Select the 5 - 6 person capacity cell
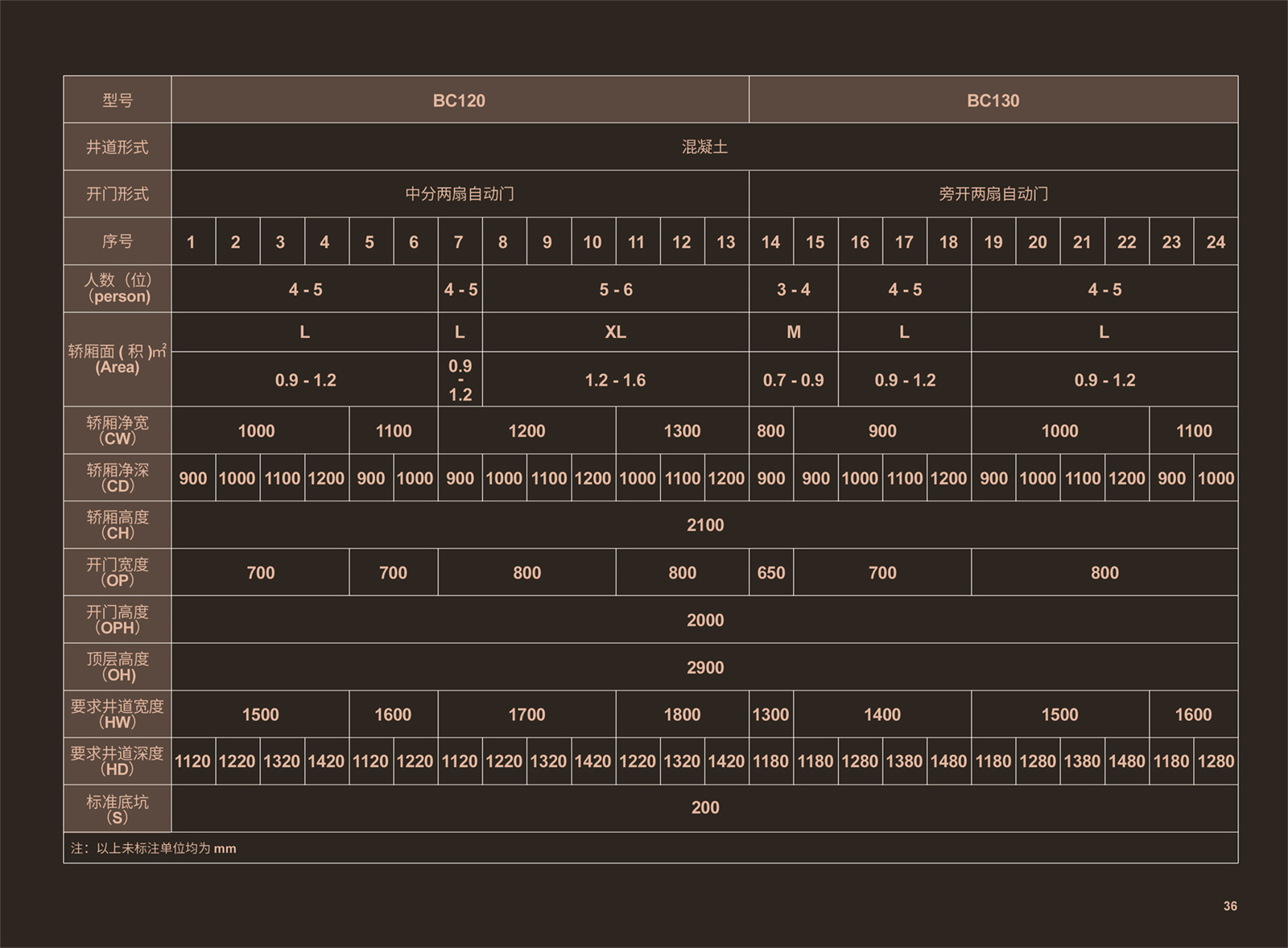Screen dimensions: 1288x948 pos(615,290)
